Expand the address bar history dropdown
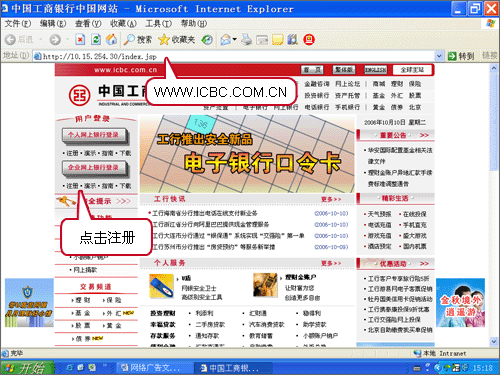The image size is (500, 375). tap(439, 56)
